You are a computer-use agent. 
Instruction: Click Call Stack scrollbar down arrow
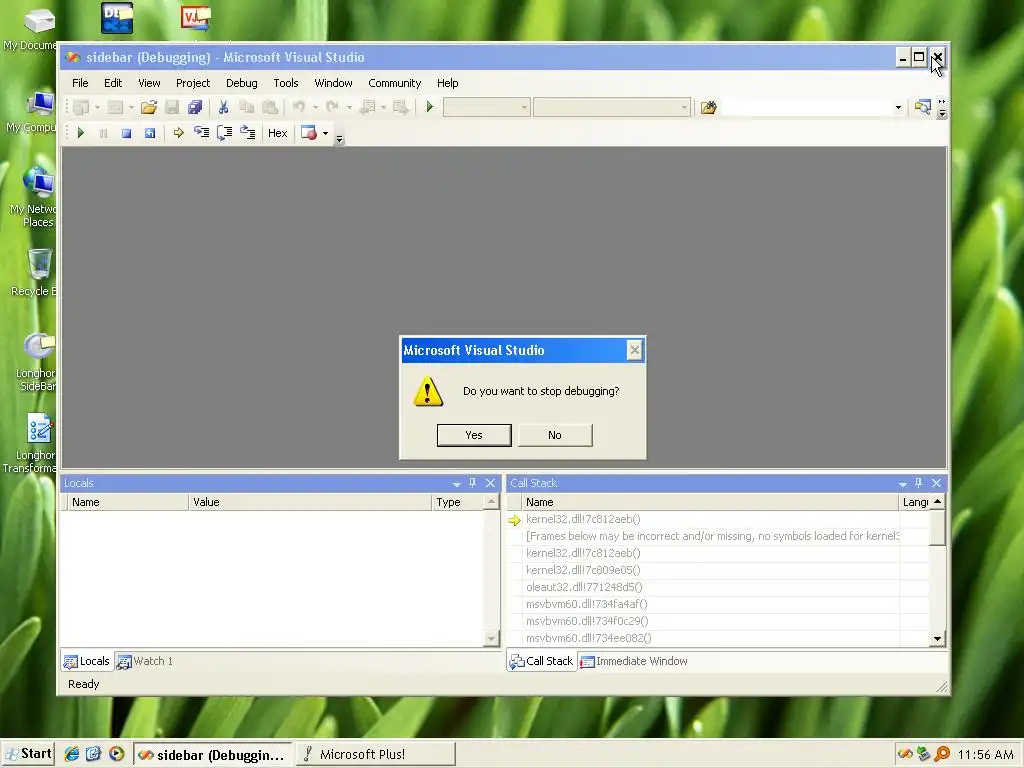(x=938, y=639)
